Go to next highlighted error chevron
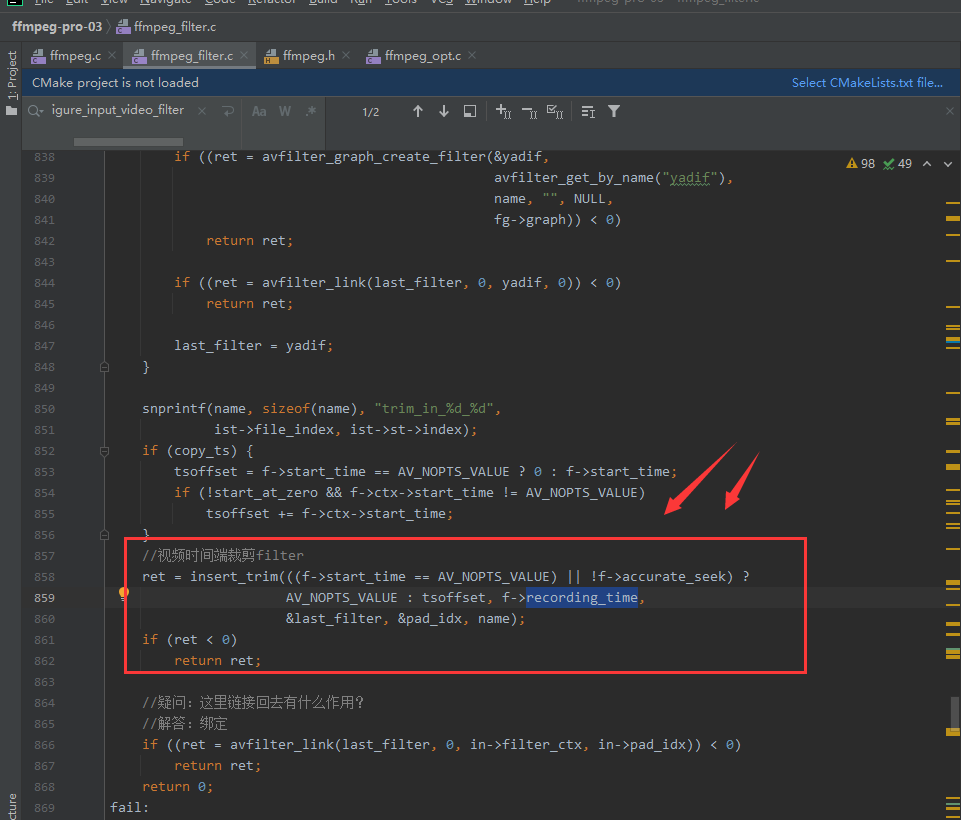 click(948, 164)
